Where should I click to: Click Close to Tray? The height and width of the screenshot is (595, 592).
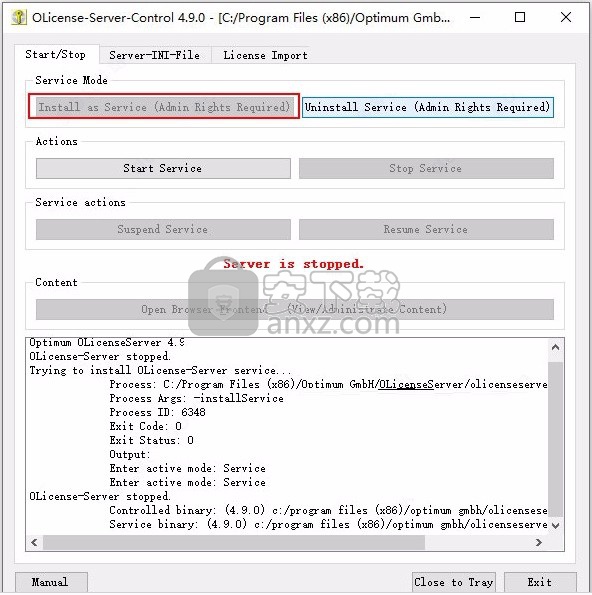(454, 582)
